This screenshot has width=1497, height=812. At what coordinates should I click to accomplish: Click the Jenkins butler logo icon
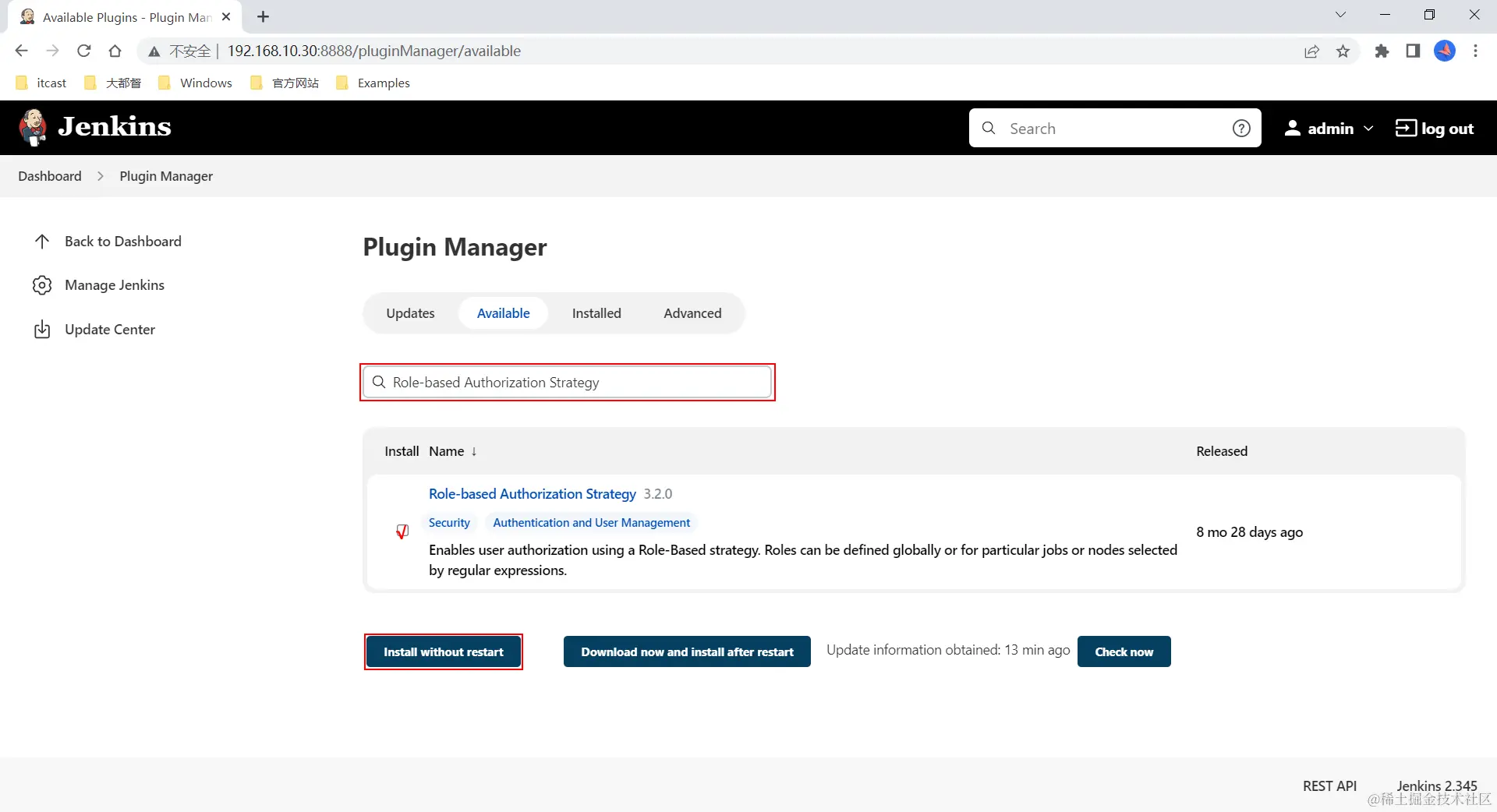point(33,127)
